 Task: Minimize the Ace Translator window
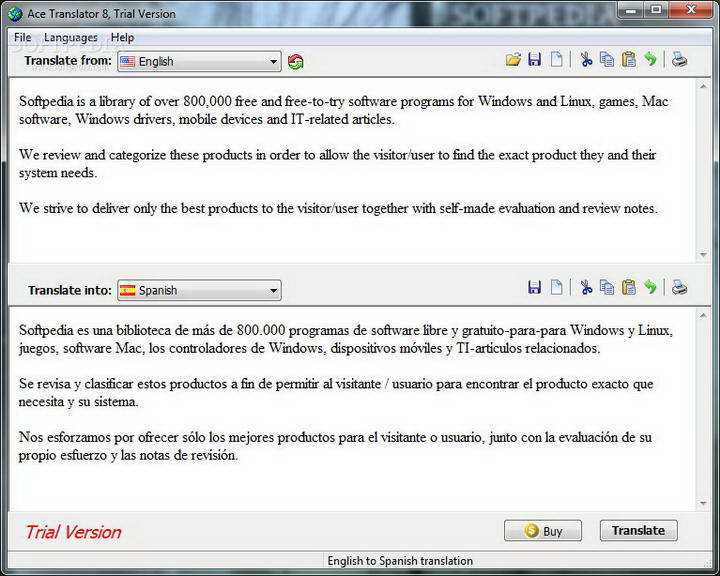click(x=630, y=10)
